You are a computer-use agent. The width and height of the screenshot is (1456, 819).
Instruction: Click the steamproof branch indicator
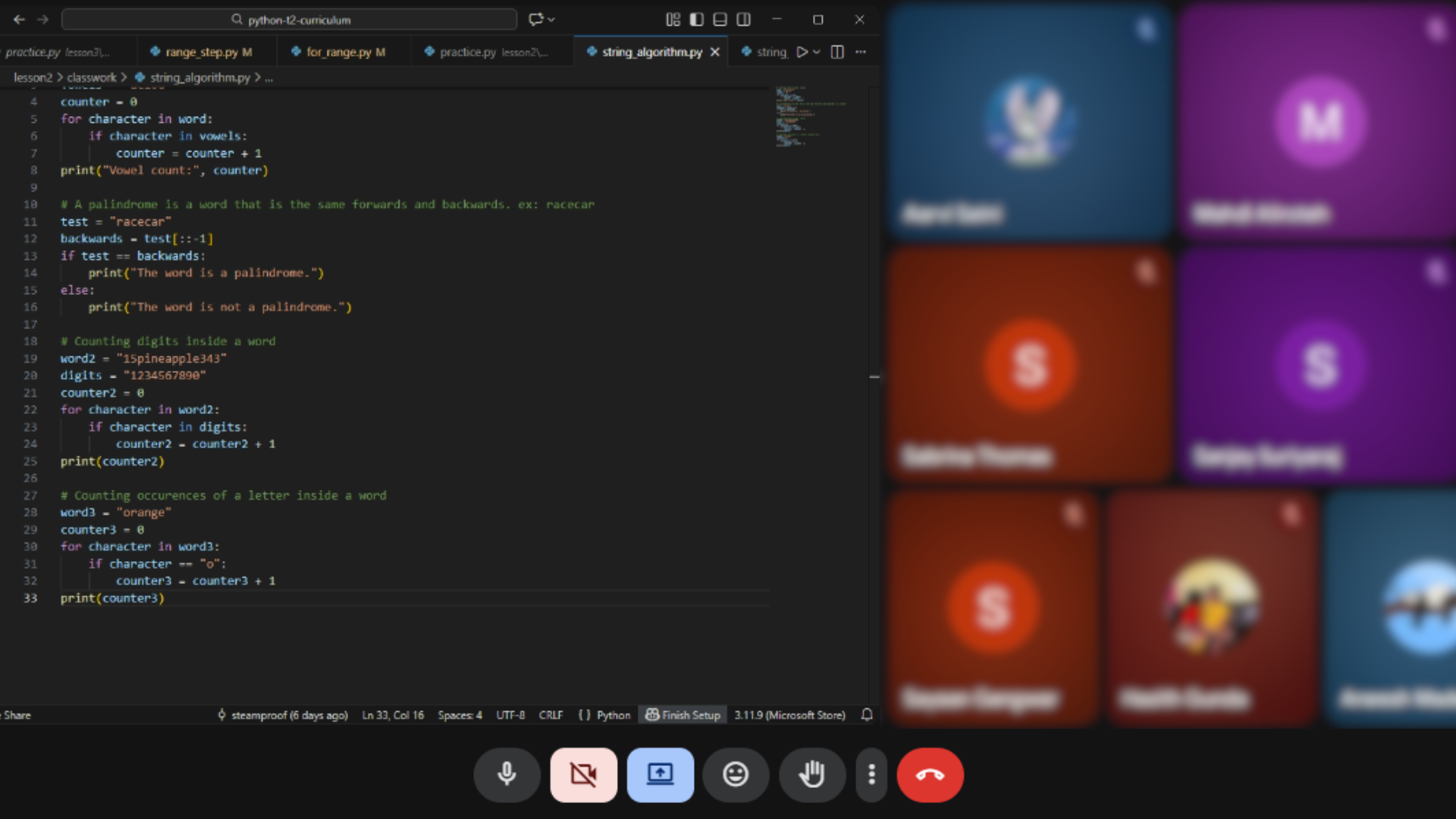[x=283, y=715]
